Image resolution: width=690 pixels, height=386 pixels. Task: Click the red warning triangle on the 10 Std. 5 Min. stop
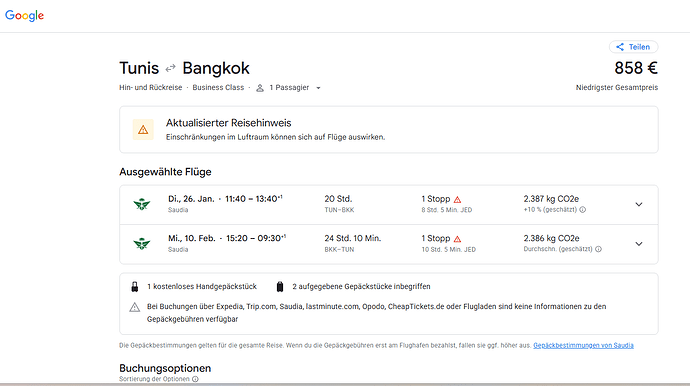458,239
